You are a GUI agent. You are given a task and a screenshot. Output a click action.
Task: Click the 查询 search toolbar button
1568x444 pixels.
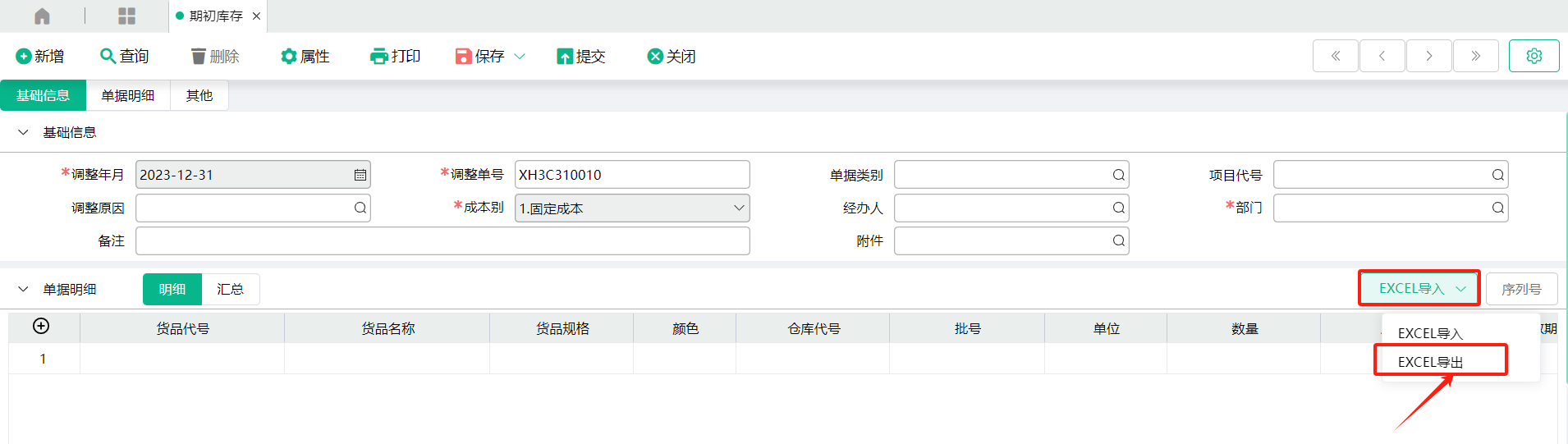[x=125, y=56]
